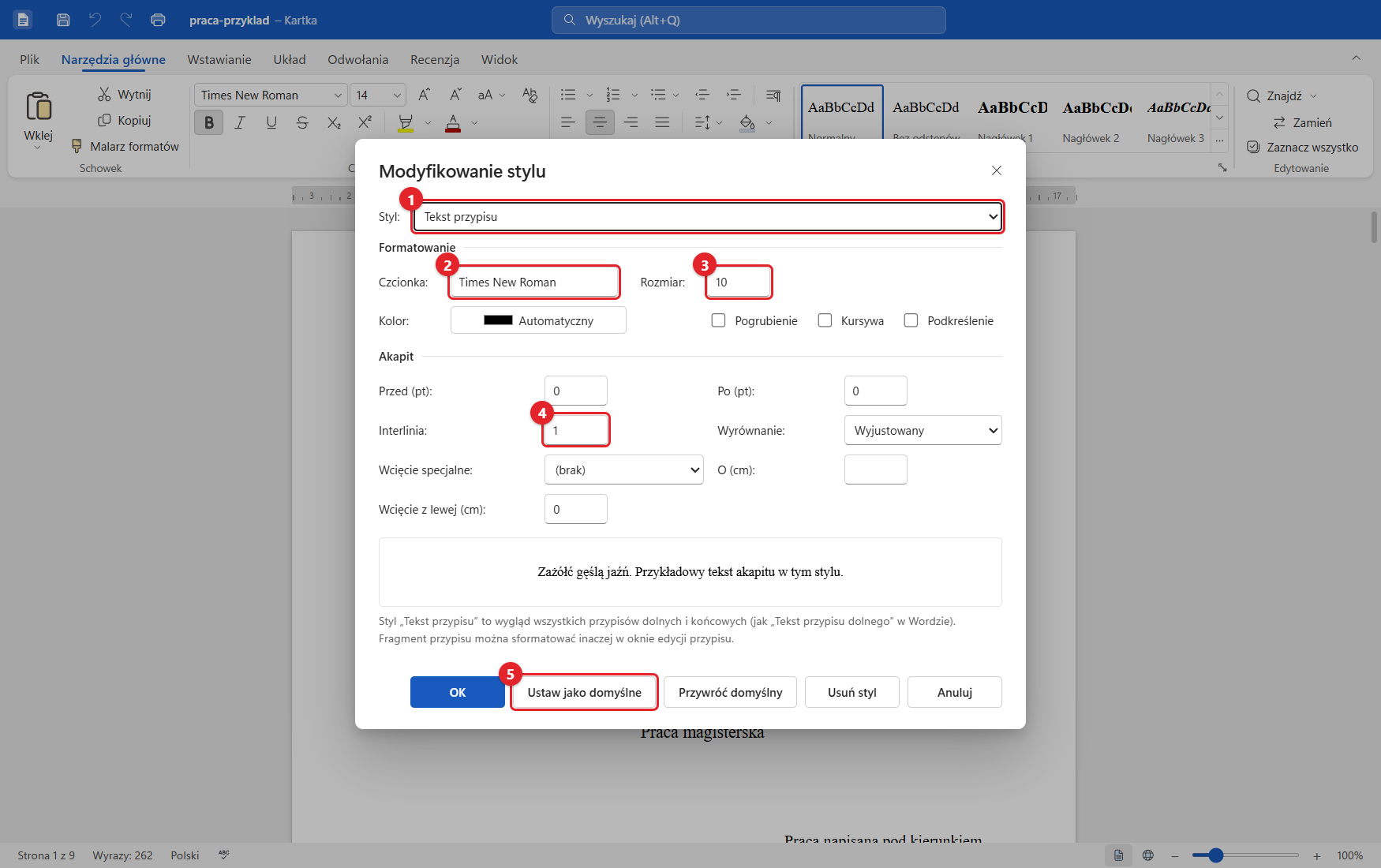
Task: Click the Usuń styl button
Action: (852, 692)
